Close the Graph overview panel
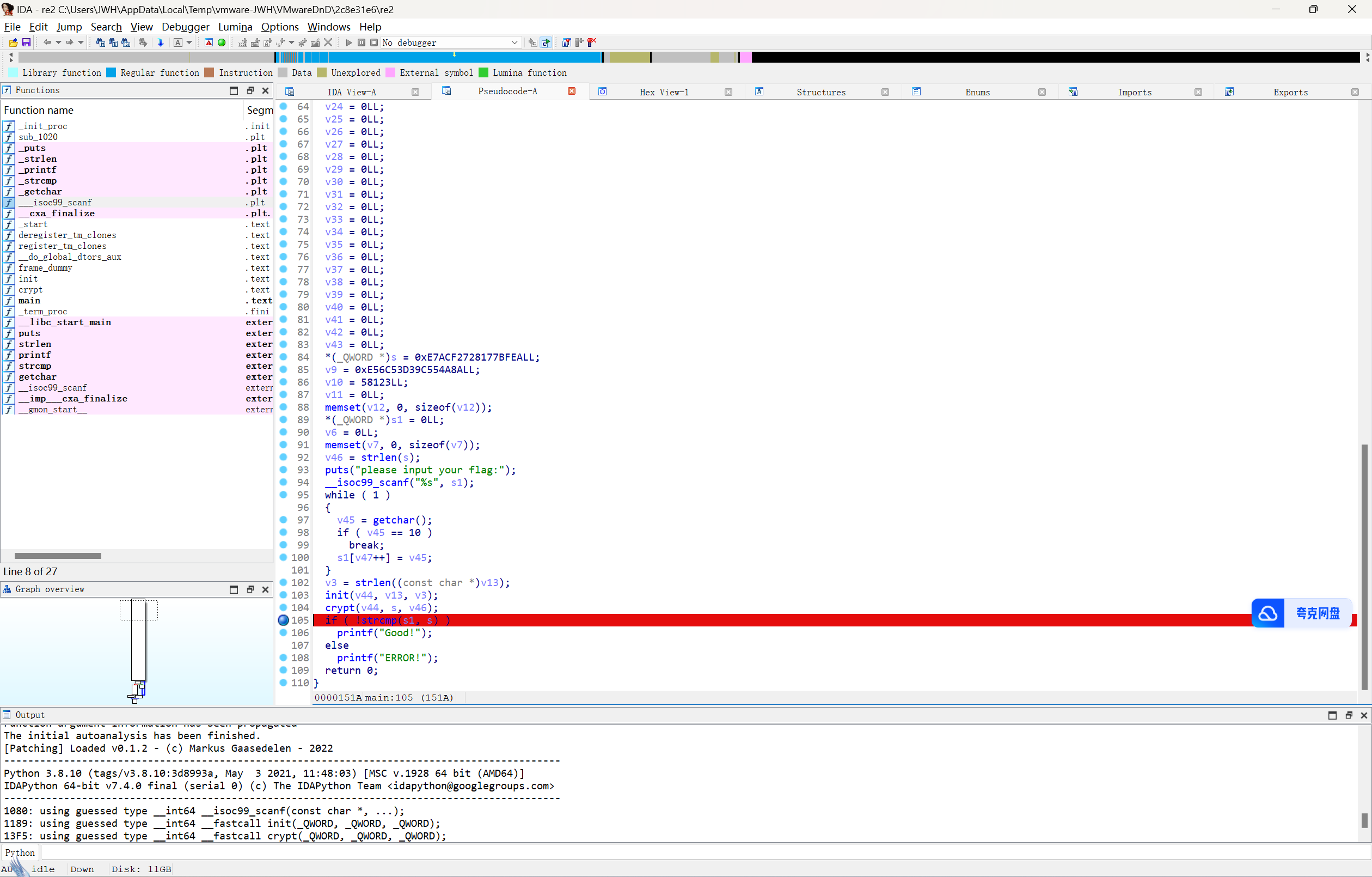1372x877 pixels. point(266,589)
